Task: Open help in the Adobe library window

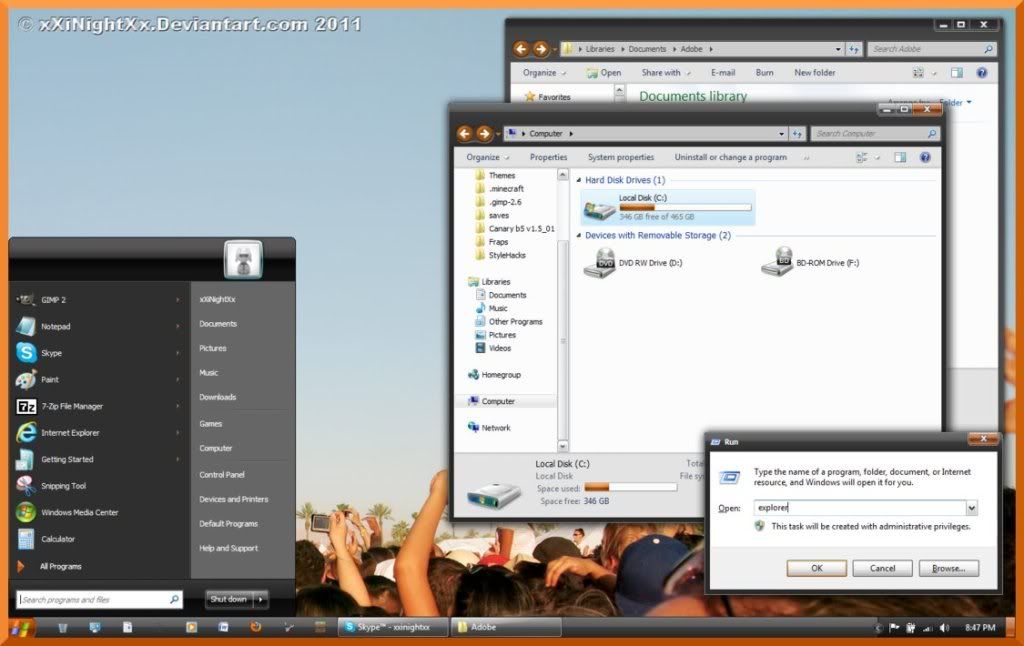Action: coord(982,73)
